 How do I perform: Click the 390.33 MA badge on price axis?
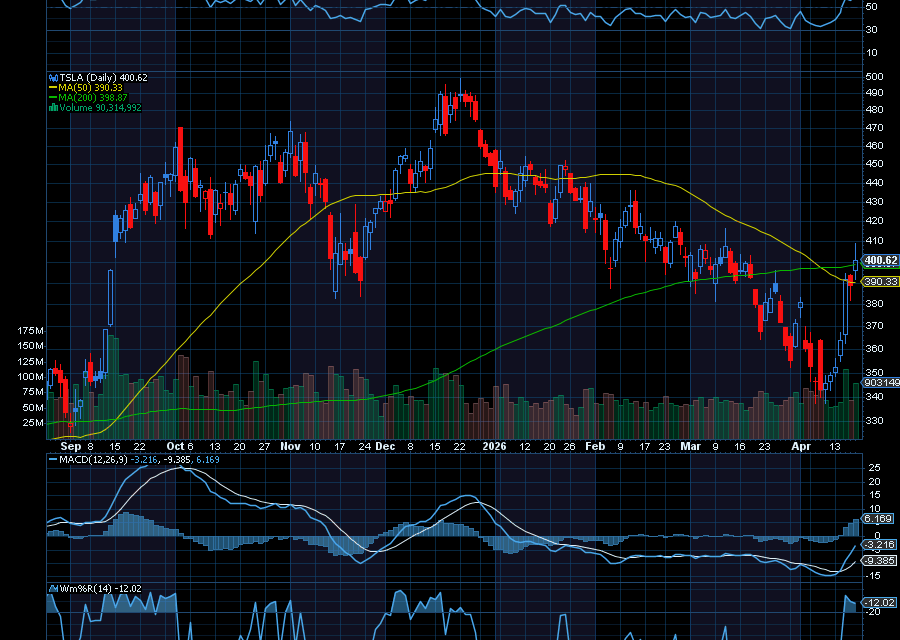point(879,284)
